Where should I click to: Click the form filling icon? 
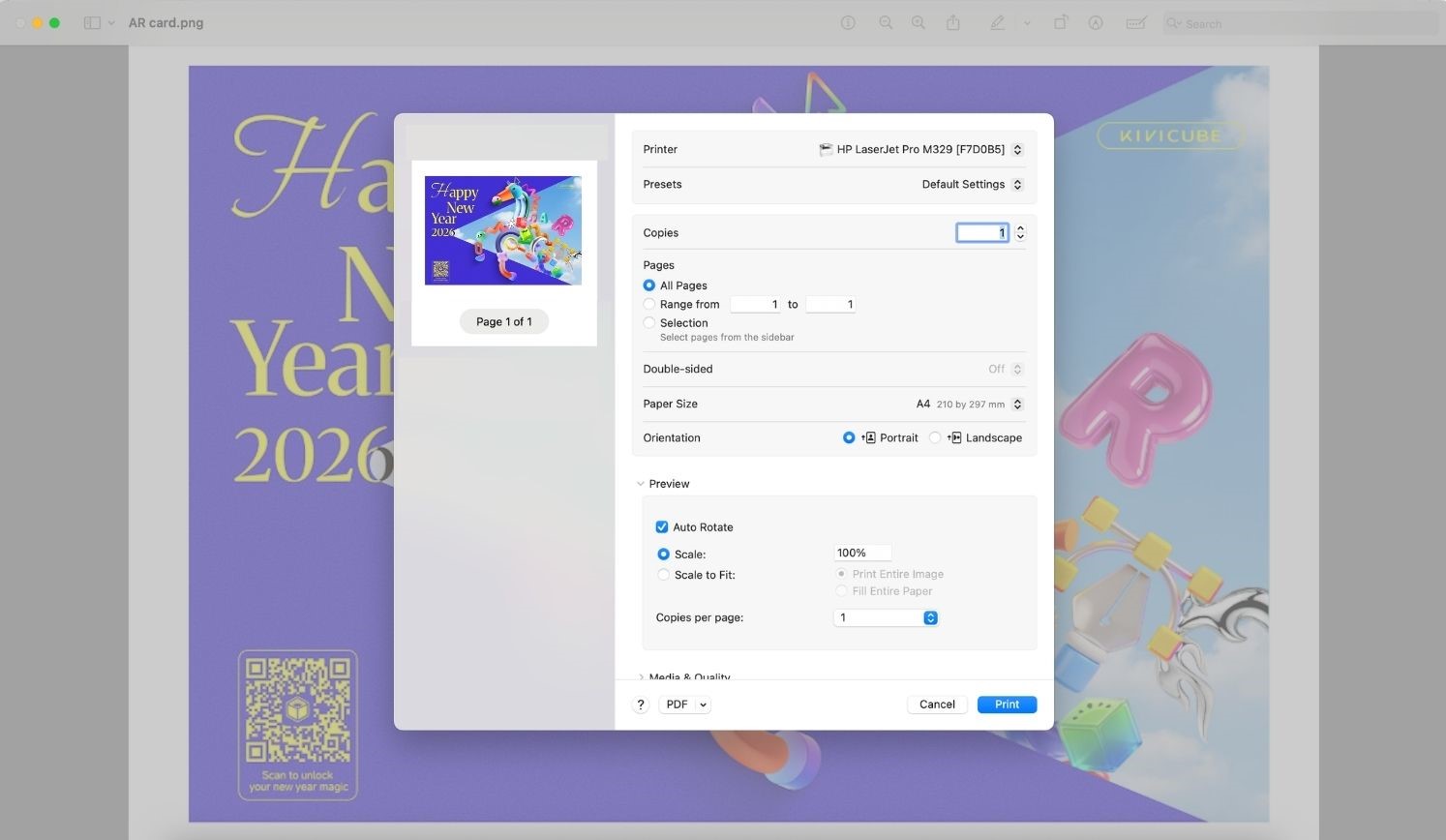tap(1136, 23)
